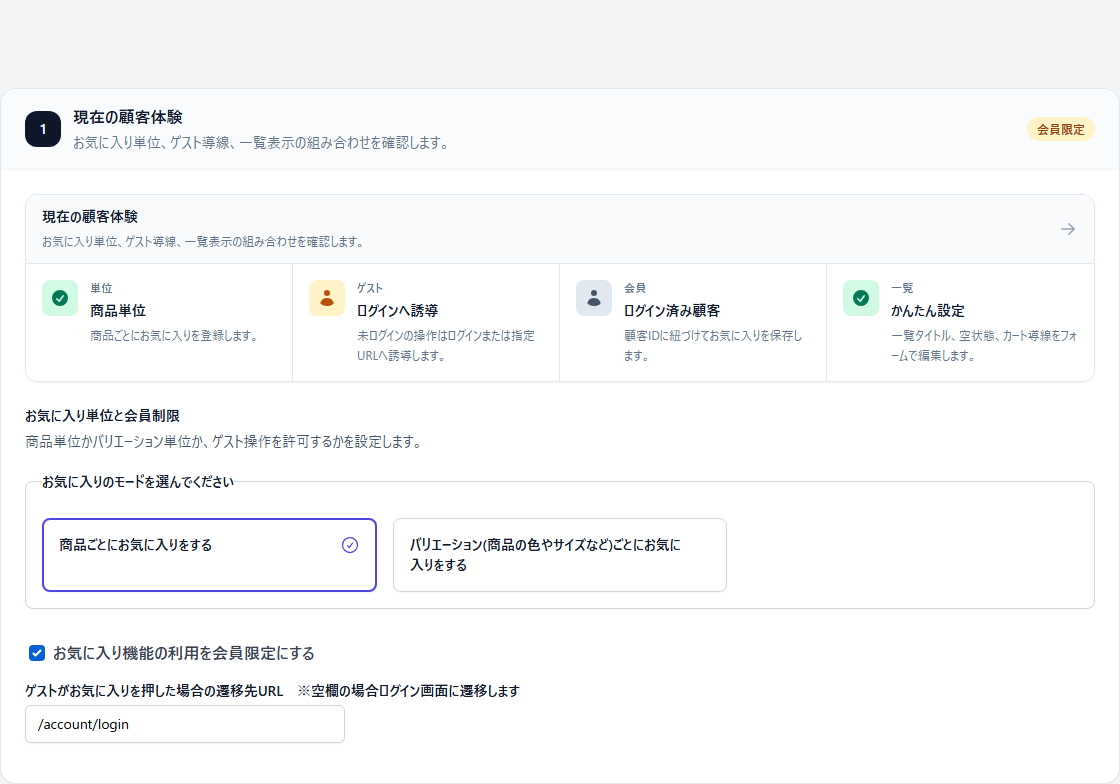The image size is (1120, 784).
Task: Click the description starting 顧客IDに紐づけて
Action: (713, 346)
